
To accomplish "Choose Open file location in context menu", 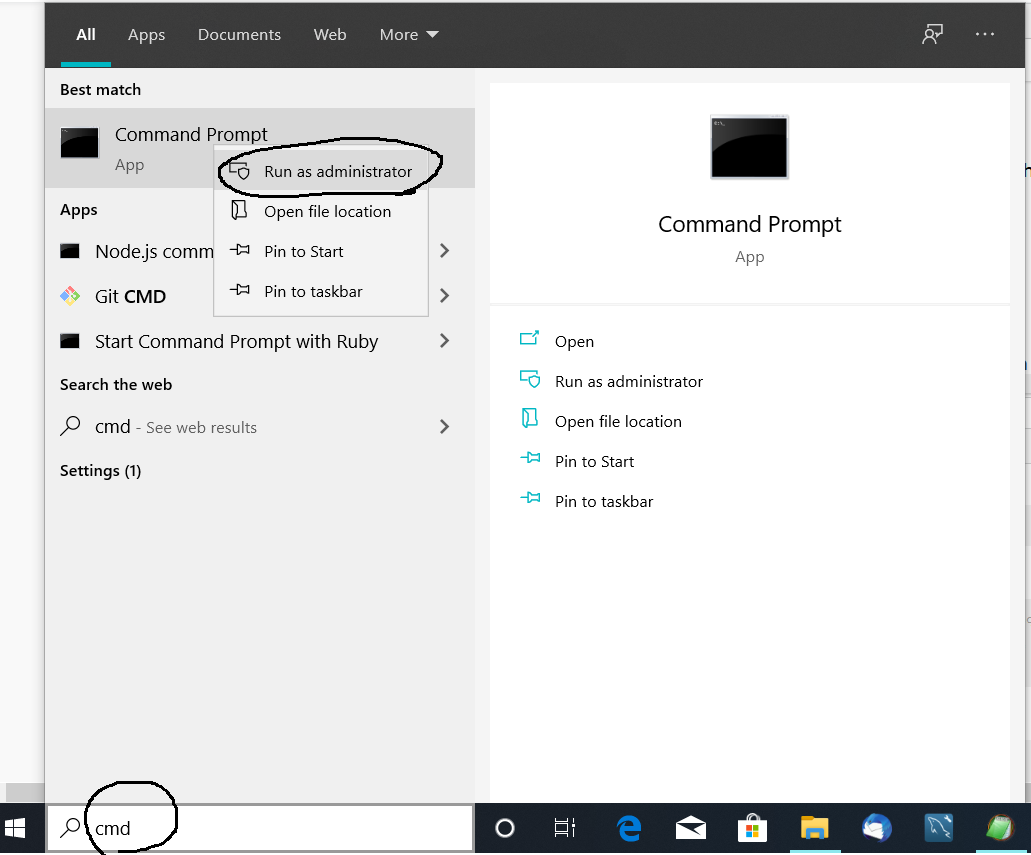I will [x=322, y=211].
